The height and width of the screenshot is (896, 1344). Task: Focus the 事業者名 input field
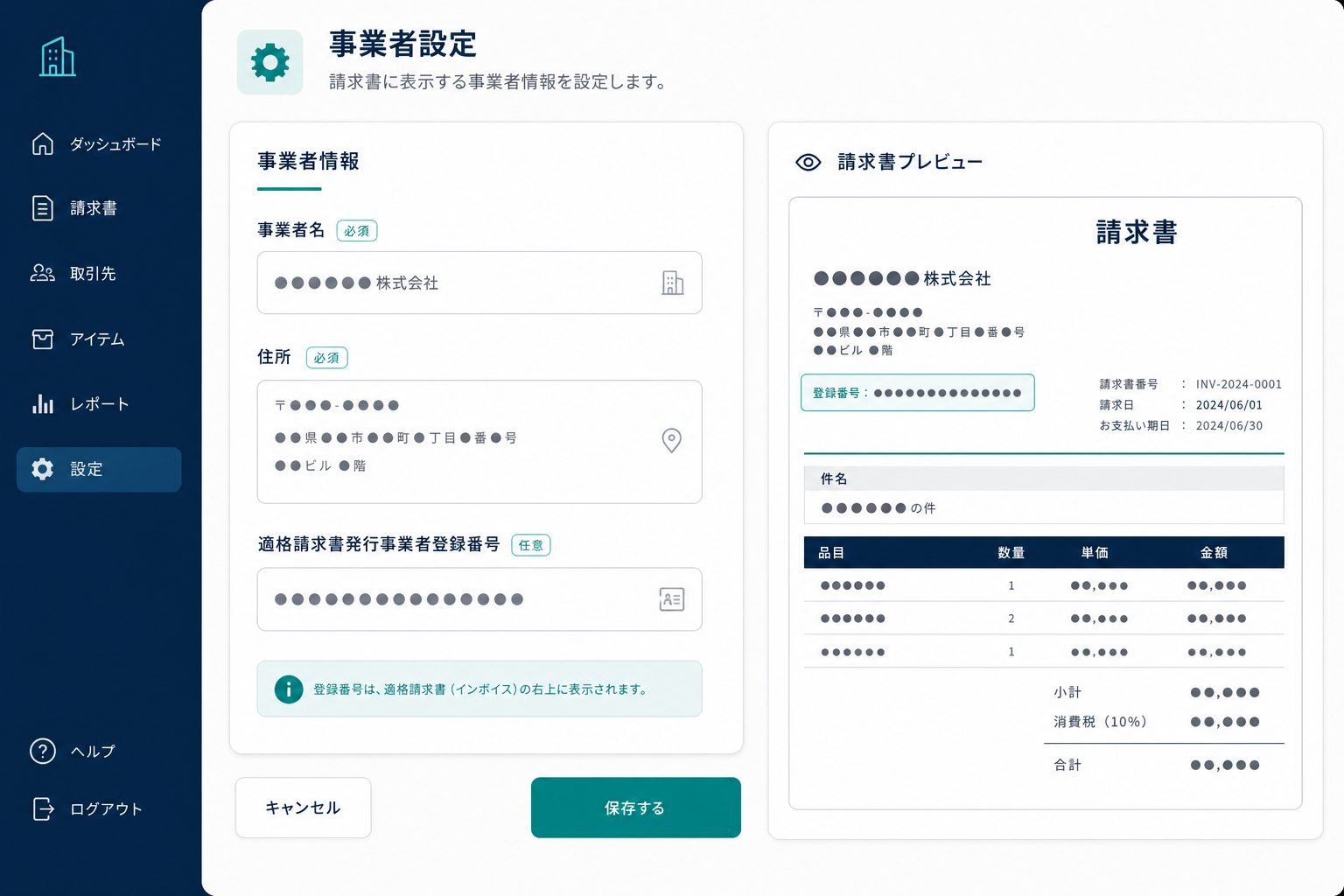(479, 283)
